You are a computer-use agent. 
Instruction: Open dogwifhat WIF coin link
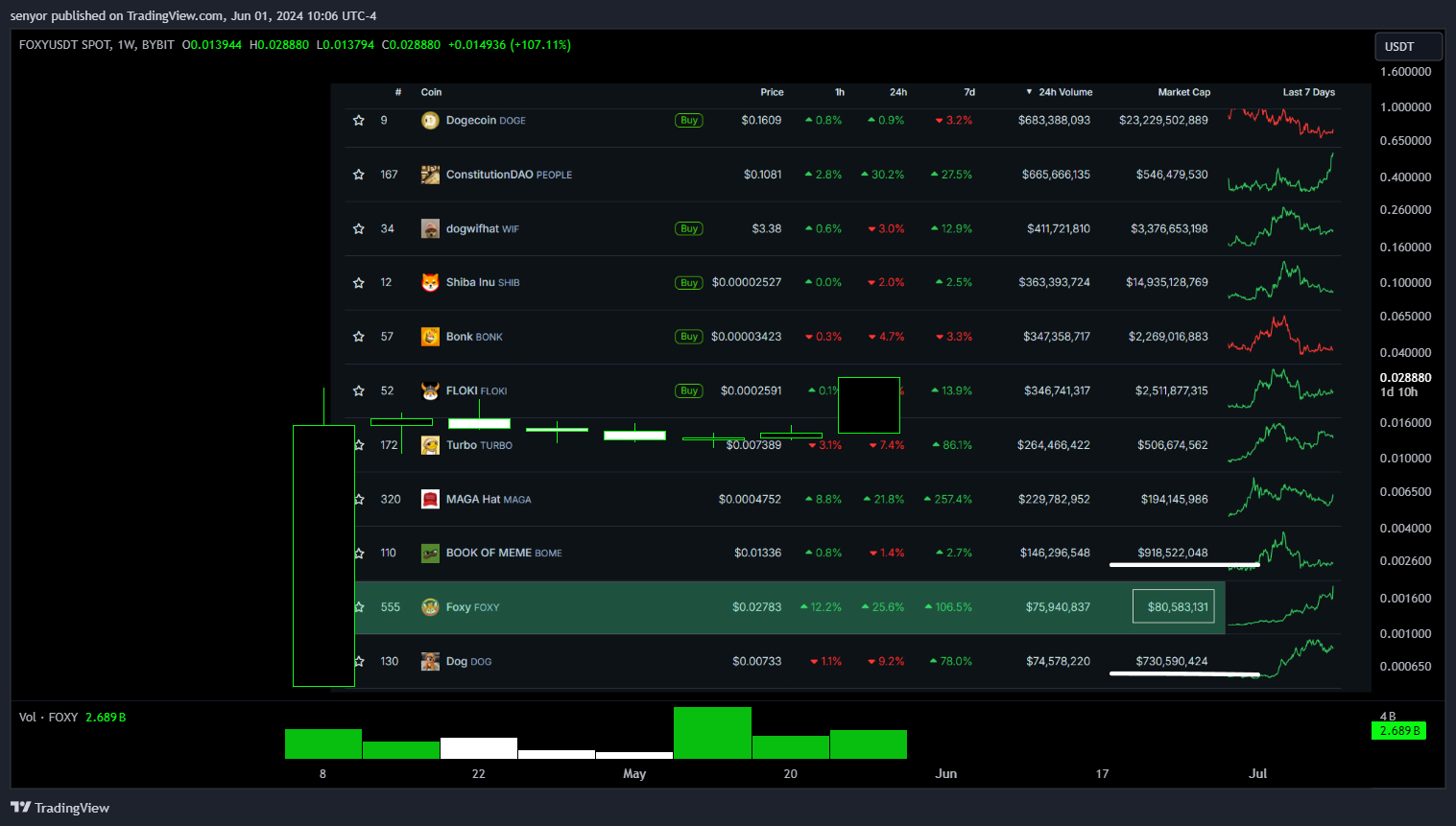482,229
